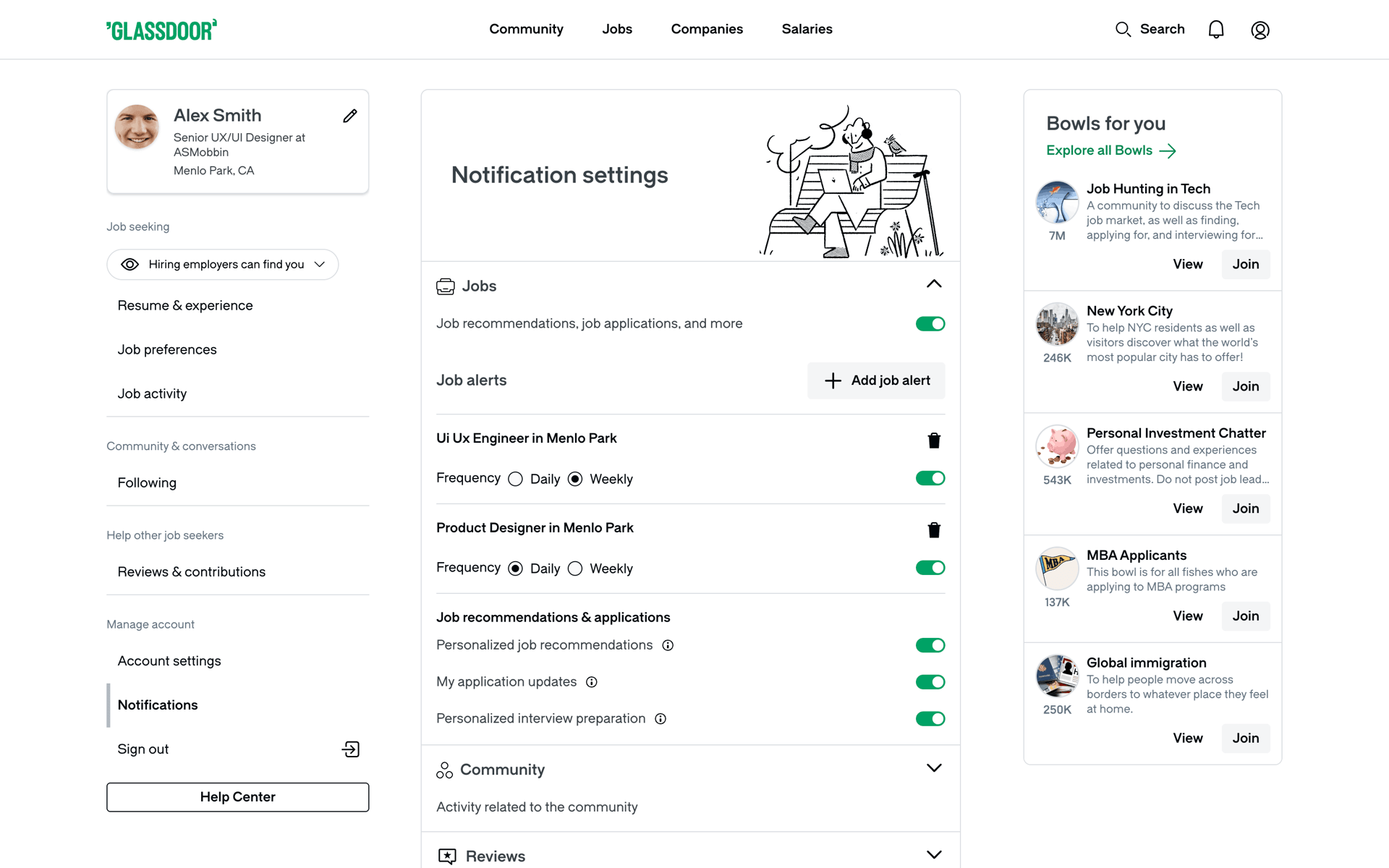Open Job Hunting in Tech bowl avatar

click(1057, 202)
